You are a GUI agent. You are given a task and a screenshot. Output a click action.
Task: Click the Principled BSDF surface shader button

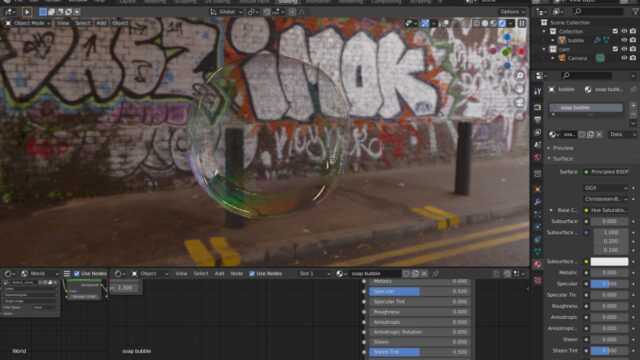click(609, 172)
